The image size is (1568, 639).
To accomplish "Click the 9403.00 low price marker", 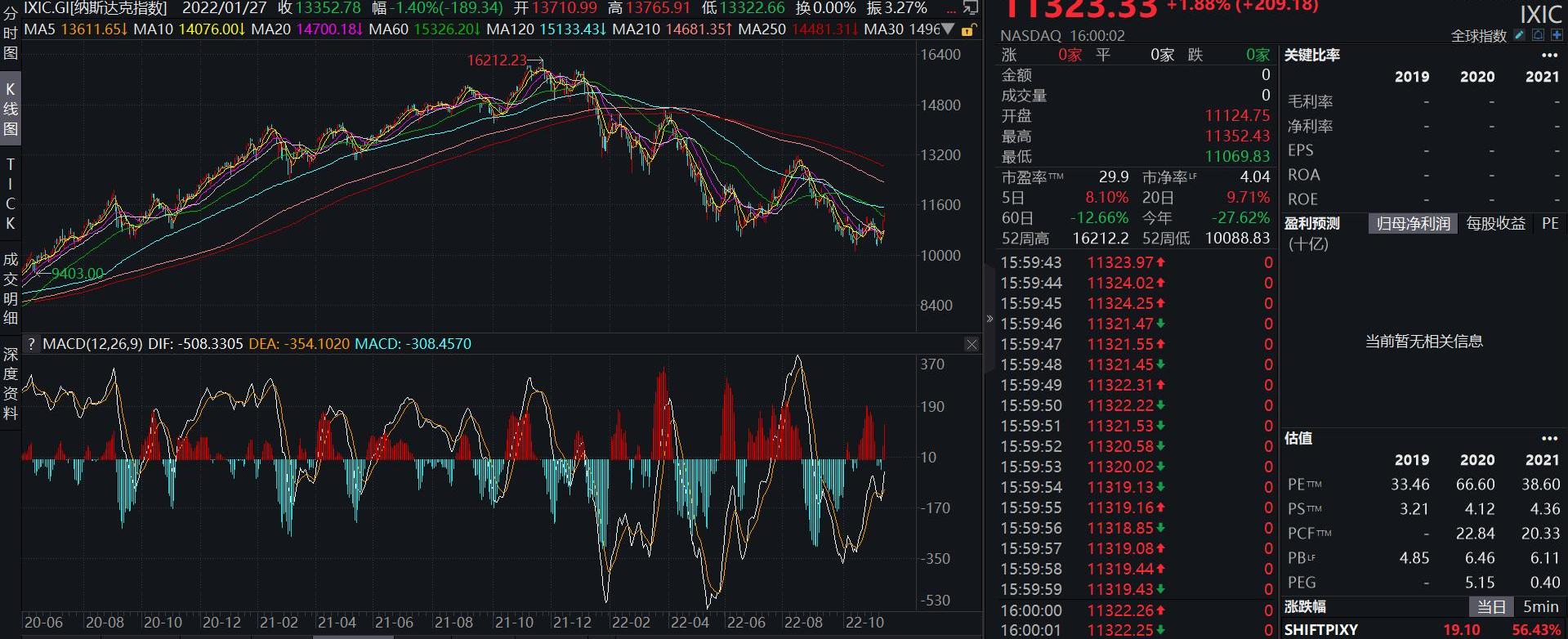I will point(78,274).
